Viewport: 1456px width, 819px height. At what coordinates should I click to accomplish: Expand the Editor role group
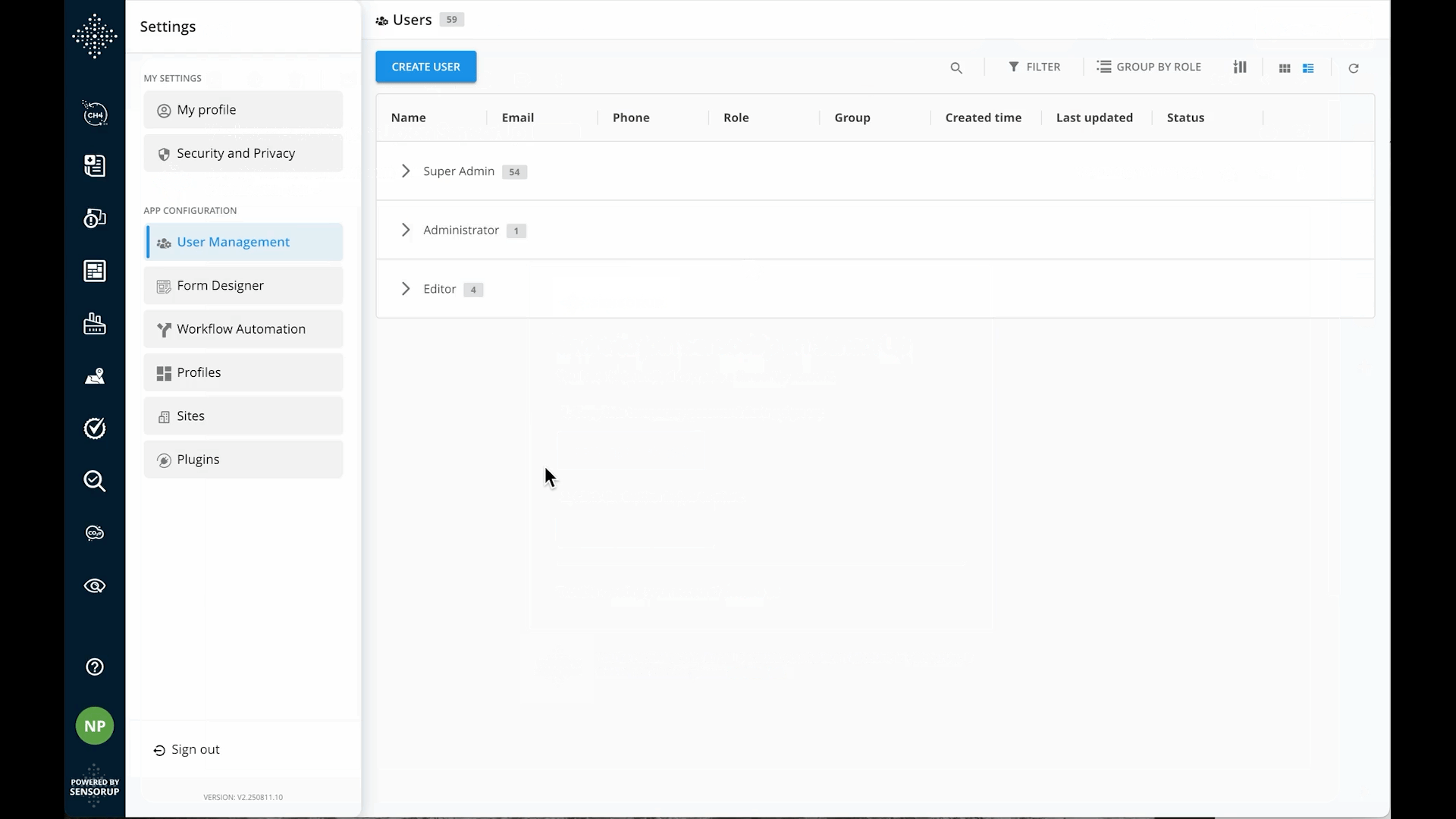pos(406,289)
